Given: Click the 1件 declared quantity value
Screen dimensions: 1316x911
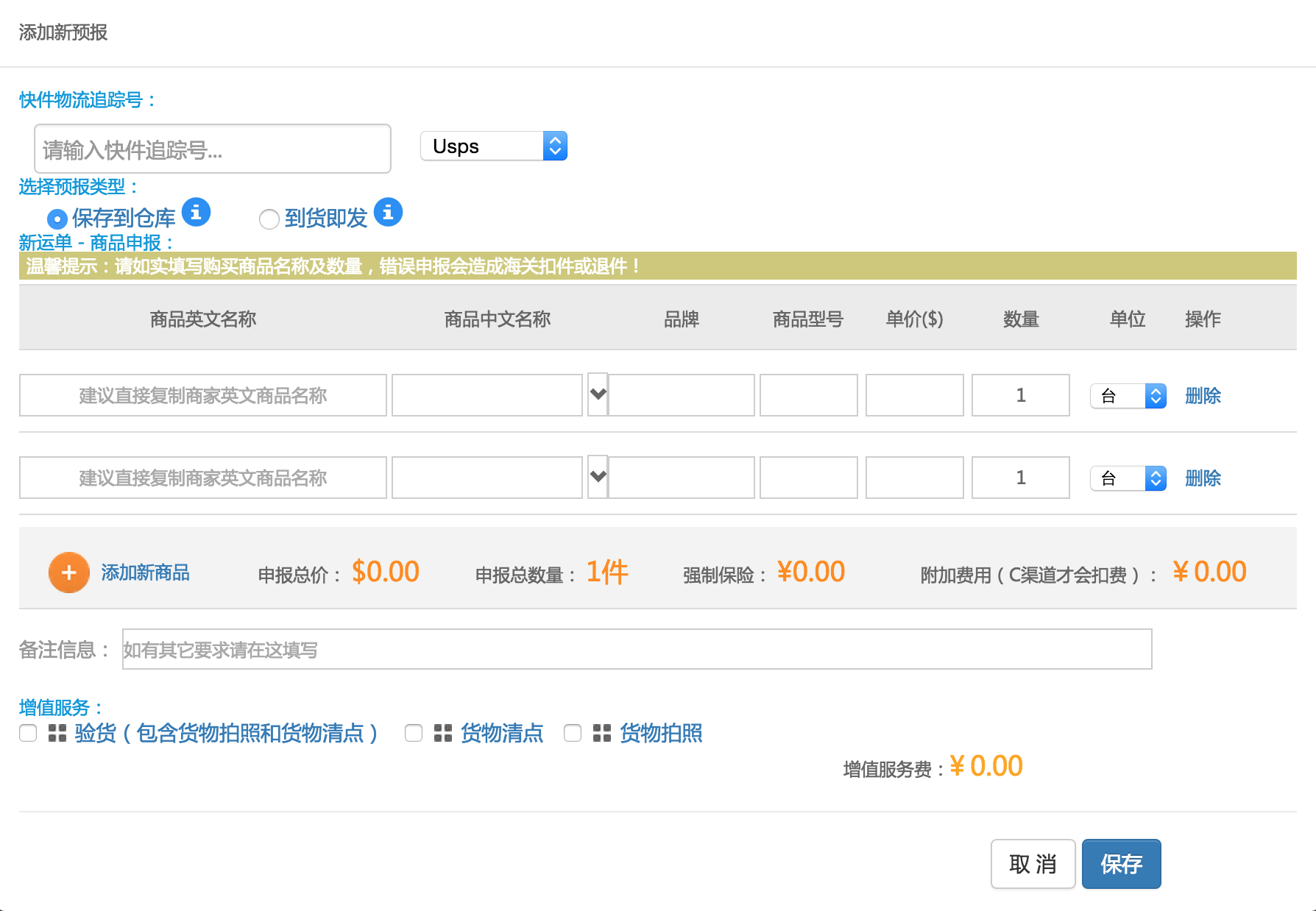Looking at the screenshot, I should click(x=607, y=572).
